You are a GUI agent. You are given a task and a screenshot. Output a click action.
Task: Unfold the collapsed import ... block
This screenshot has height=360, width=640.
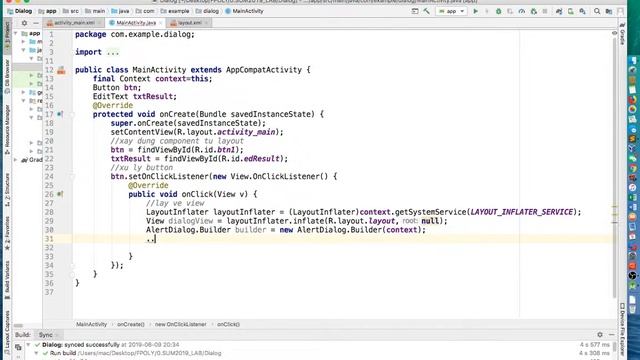point(113,52)
